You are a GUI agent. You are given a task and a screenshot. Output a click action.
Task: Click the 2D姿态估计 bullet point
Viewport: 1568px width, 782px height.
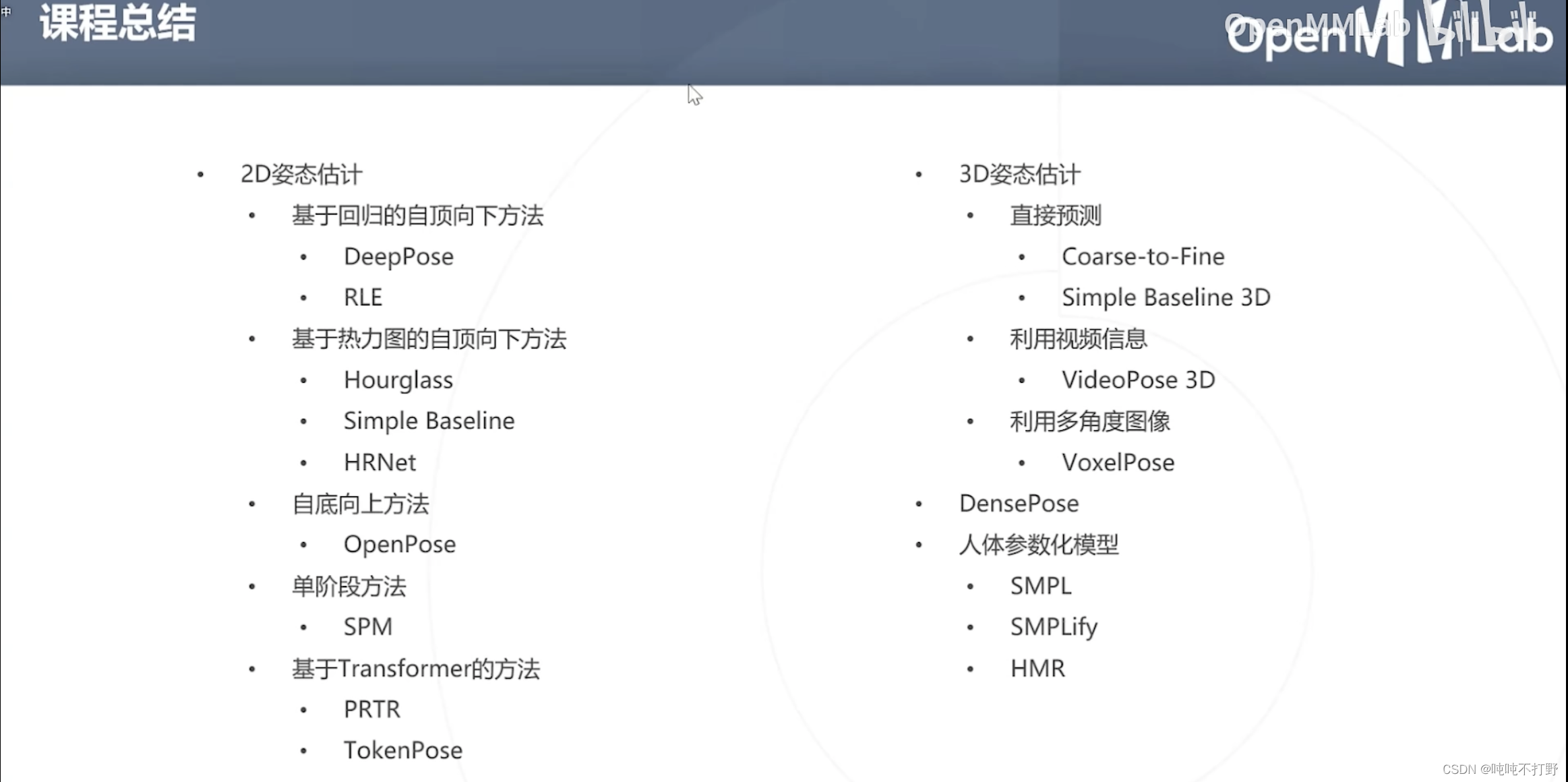300,174
